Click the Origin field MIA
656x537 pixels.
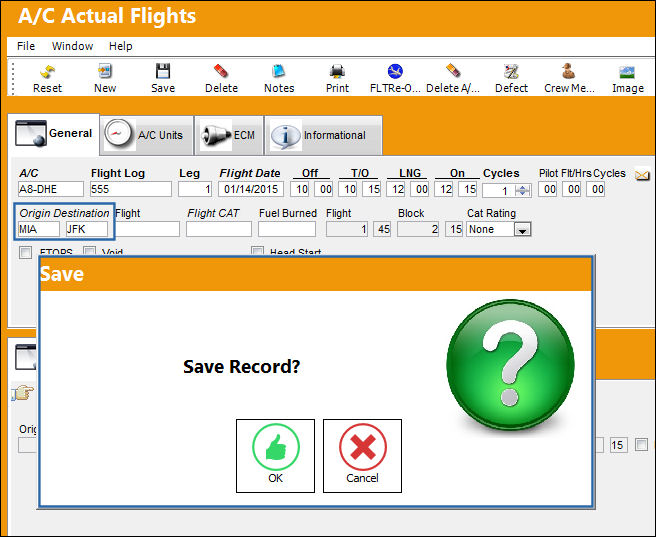coord(38,229)
